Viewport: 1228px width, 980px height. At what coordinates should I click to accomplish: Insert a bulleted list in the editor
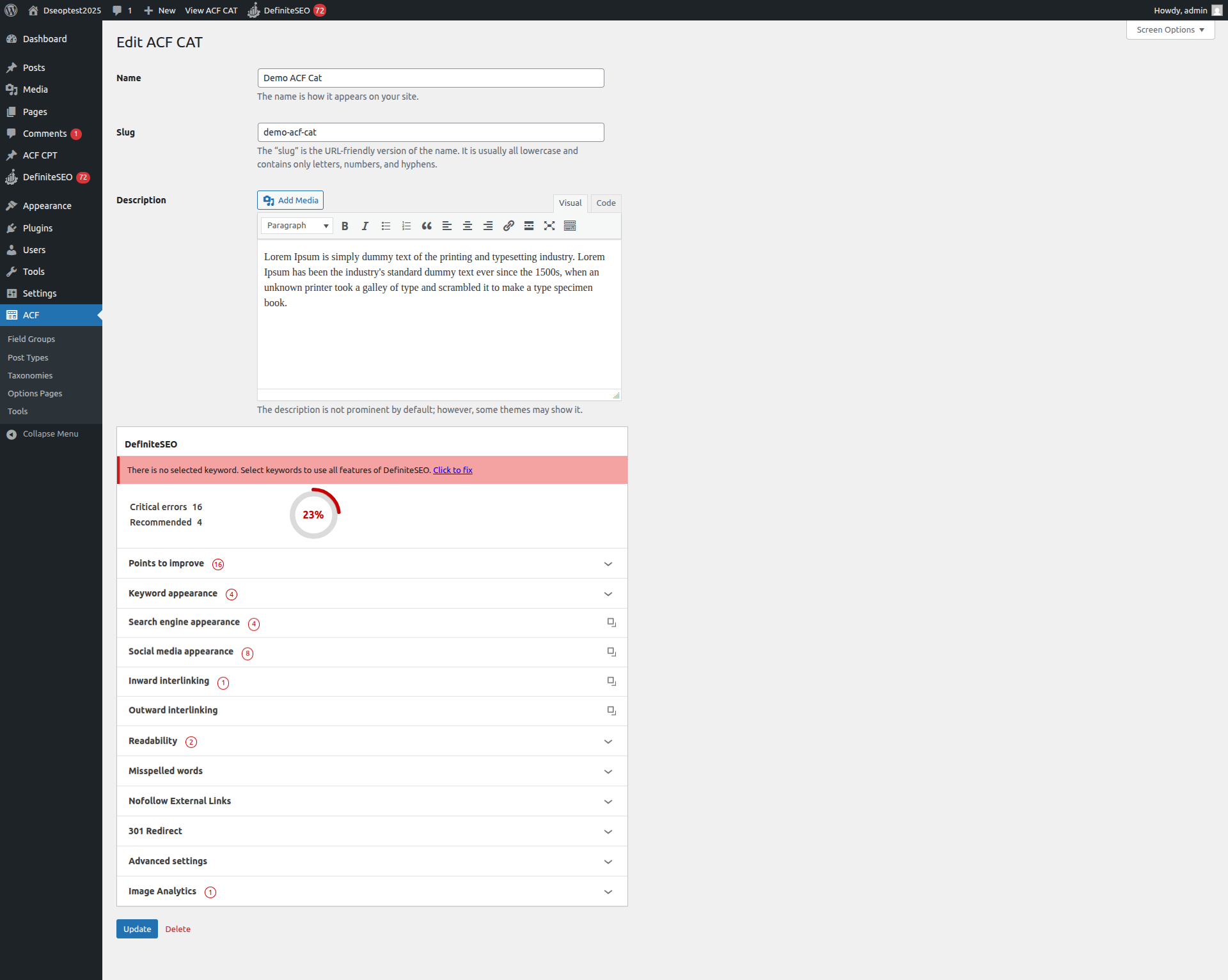pos(386,226)
